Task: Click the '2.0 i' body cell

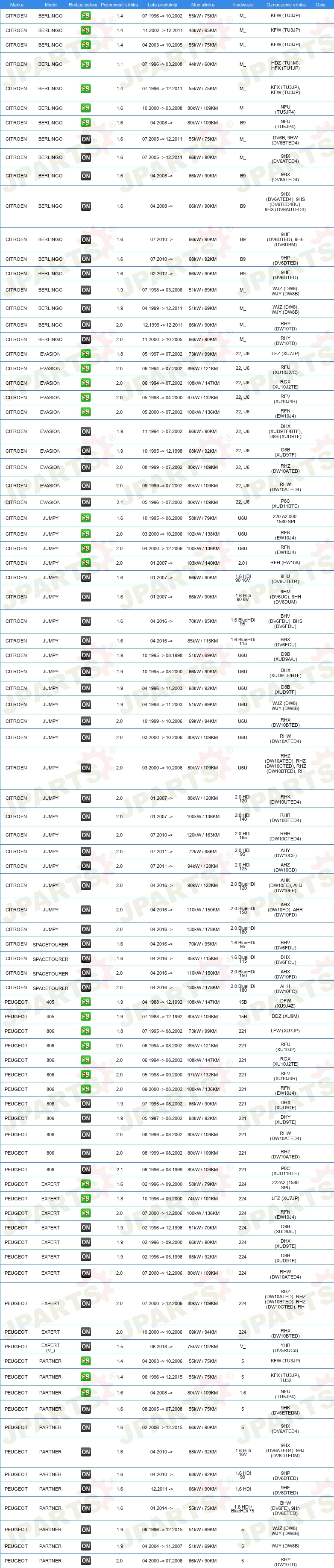Action: [243, 564]
